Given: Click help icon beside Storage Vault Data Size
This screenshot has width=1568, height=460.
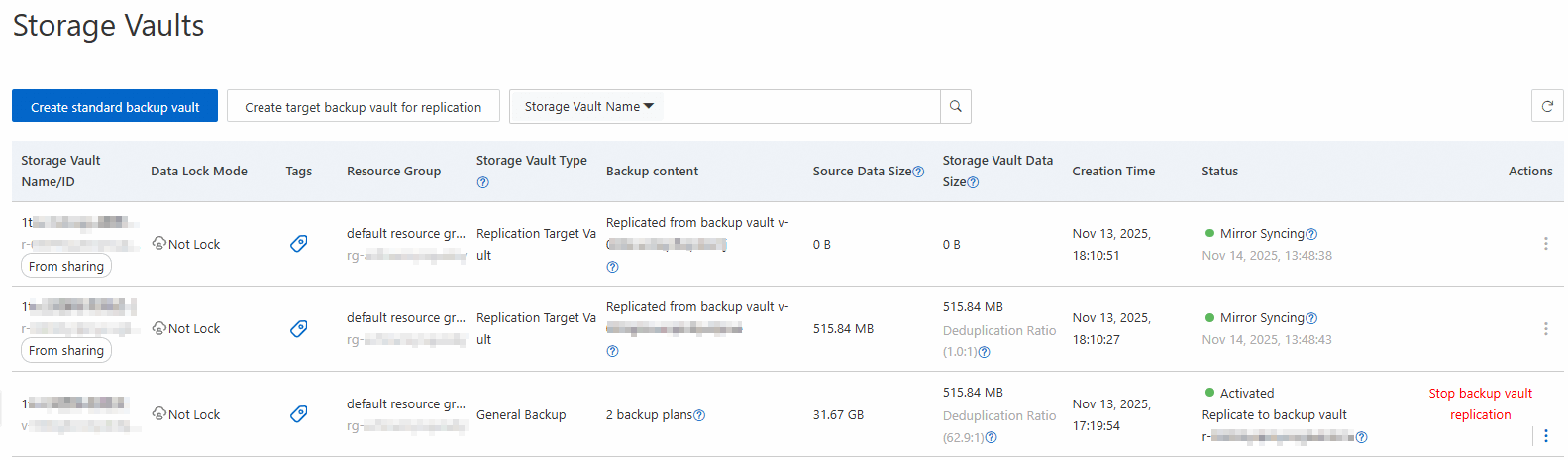Looking at the screenshot, I should point(973,182).
